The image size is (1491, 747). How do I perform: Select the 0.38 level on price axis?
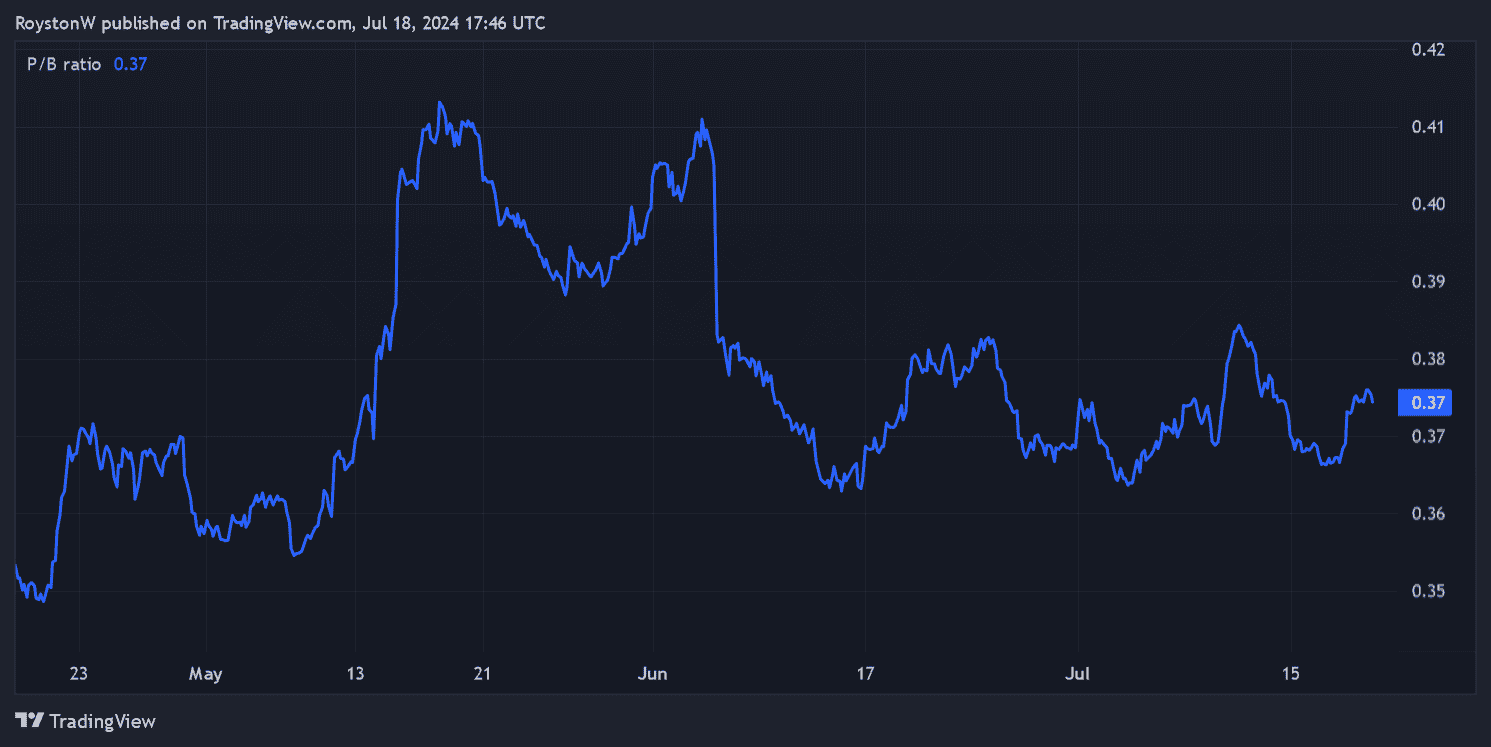point(1428,358)
